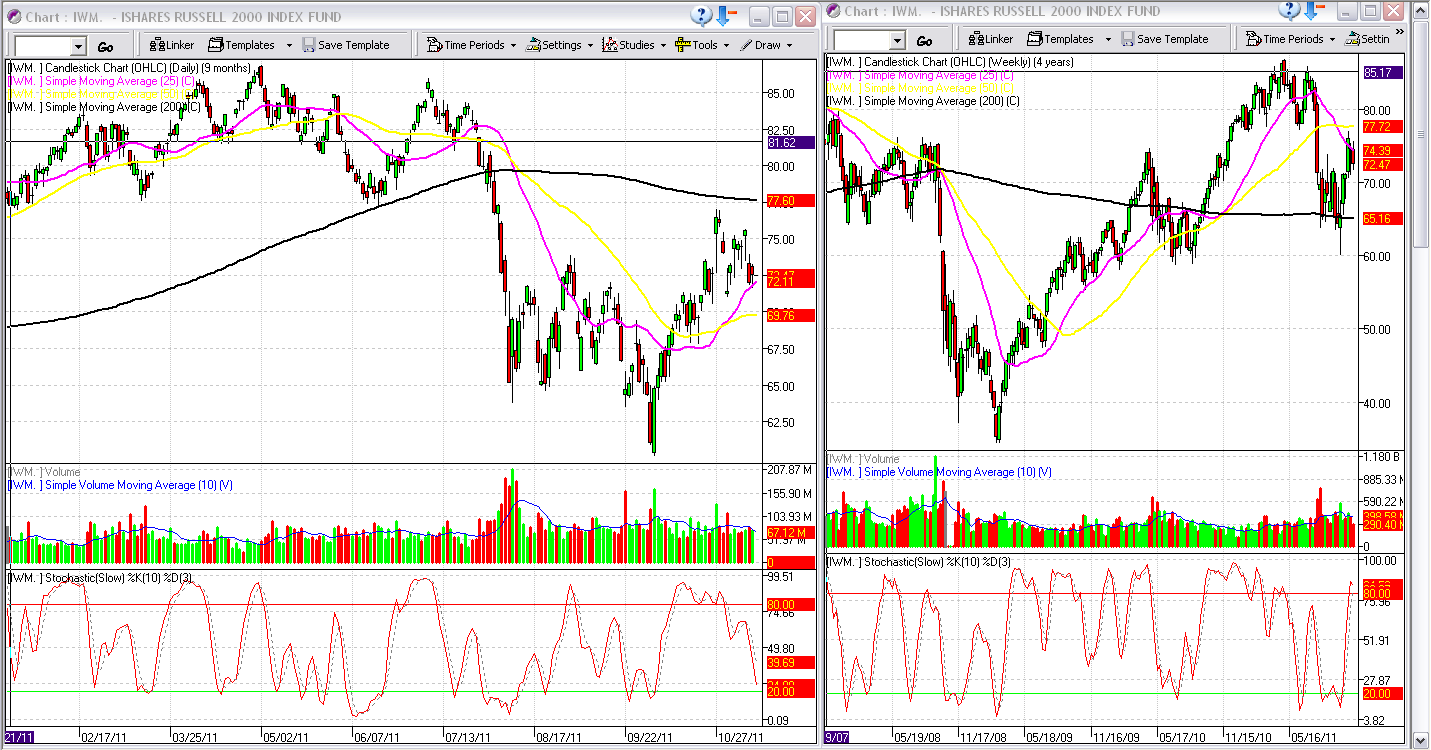Open the Draw dropdown menu
Screen dimensions: 1431x750
point(766,45)
